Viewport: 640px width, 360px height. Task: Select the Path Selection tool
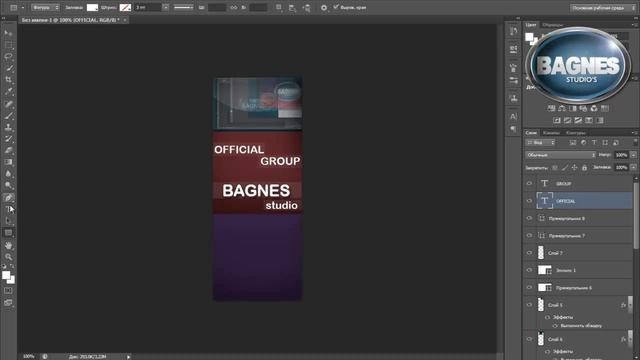point(8,221)
